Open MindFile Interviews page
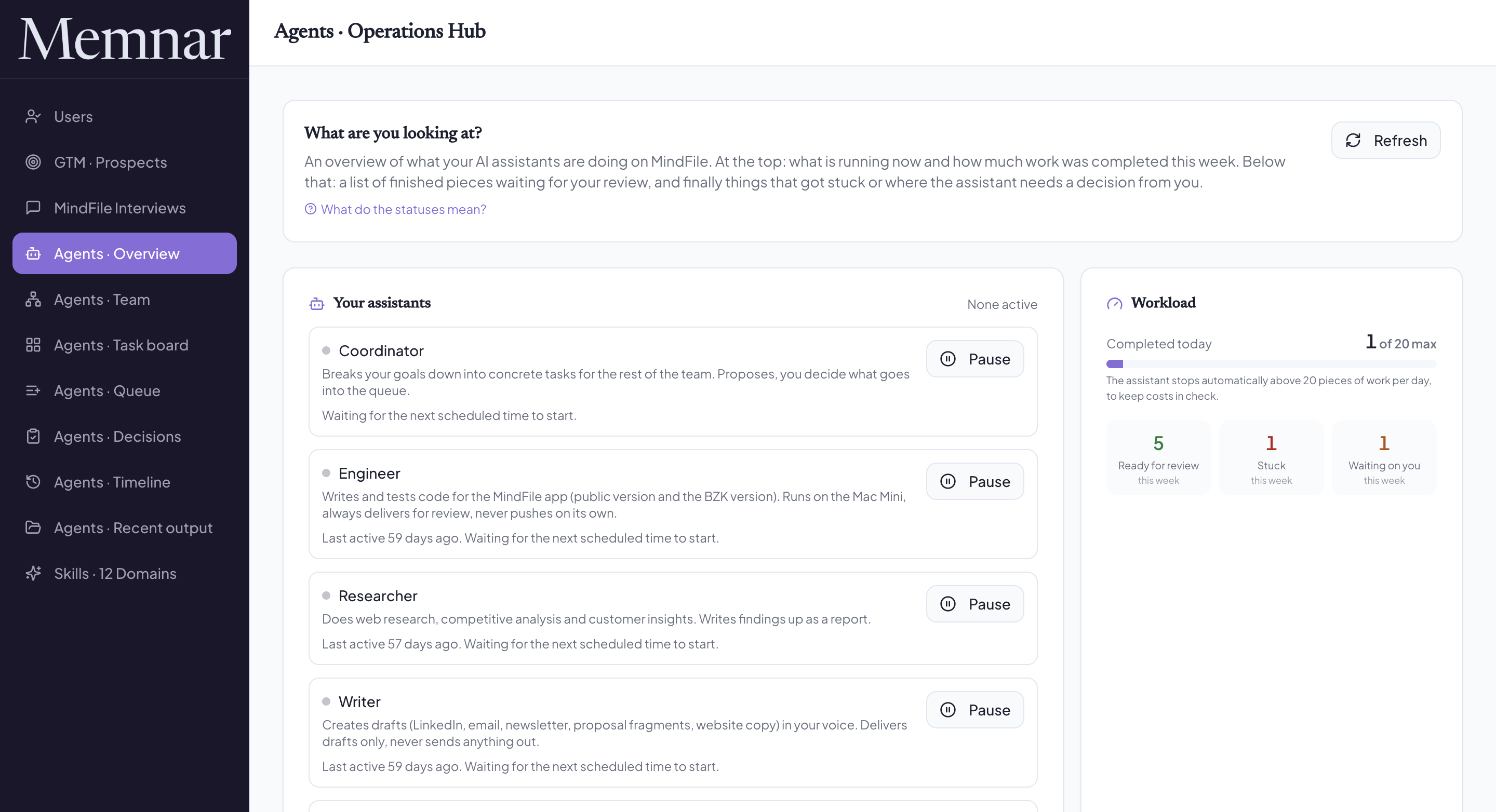This screenshot has height=812, width=1496. pos(124,208)
